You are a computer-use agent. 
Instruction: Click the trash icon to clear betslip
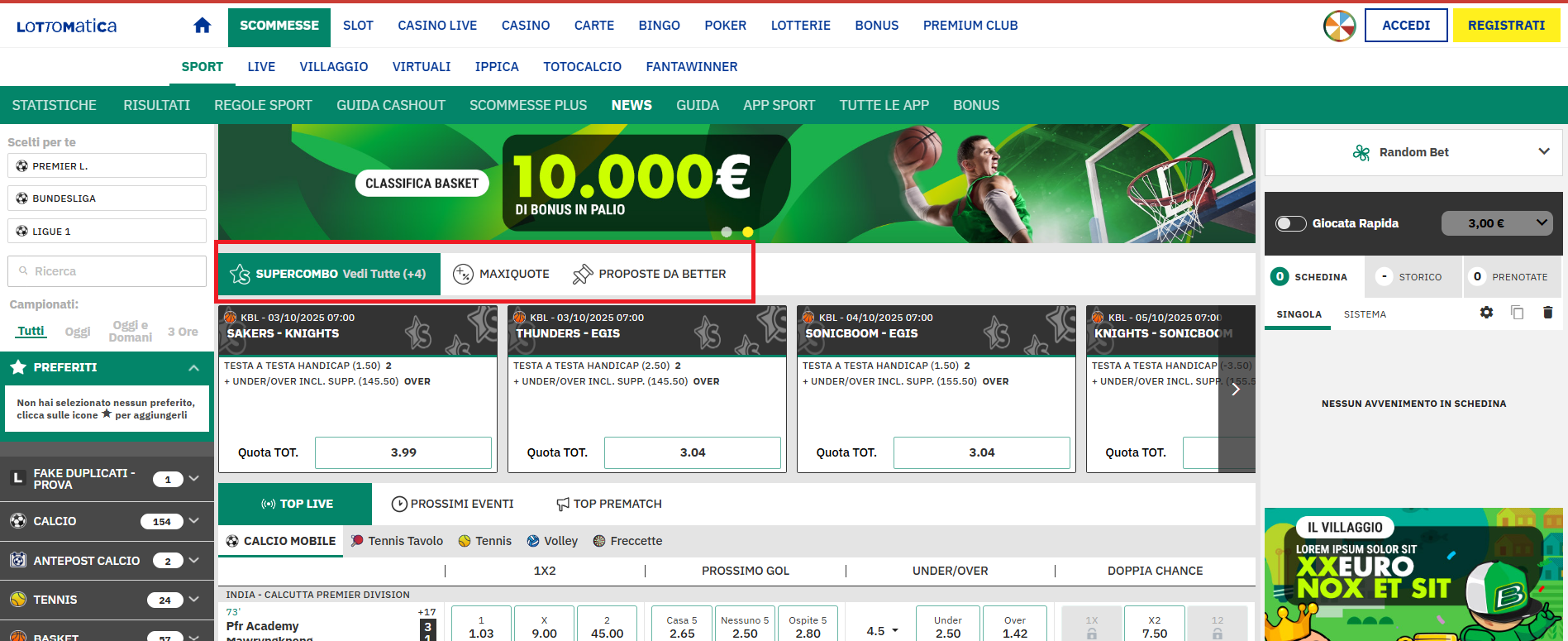click(x=1547, y=313)
